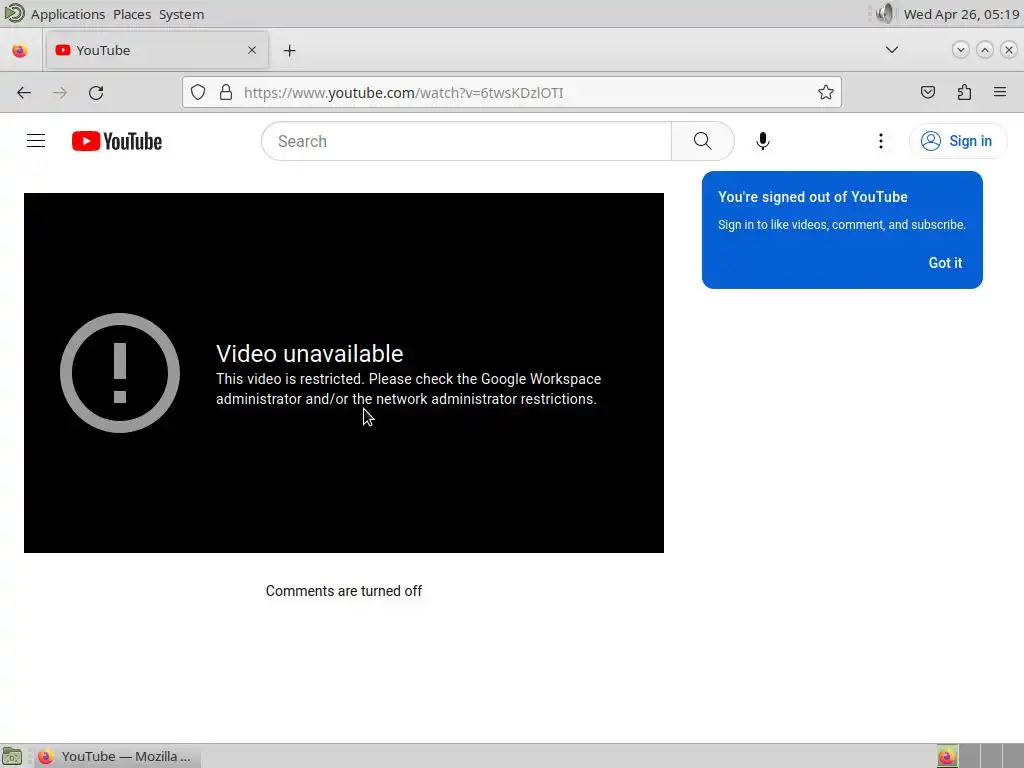This screenshot has width=1024, height=768.
Task: Open tracking protection shield icon
Action: click(x=198, y=93)
